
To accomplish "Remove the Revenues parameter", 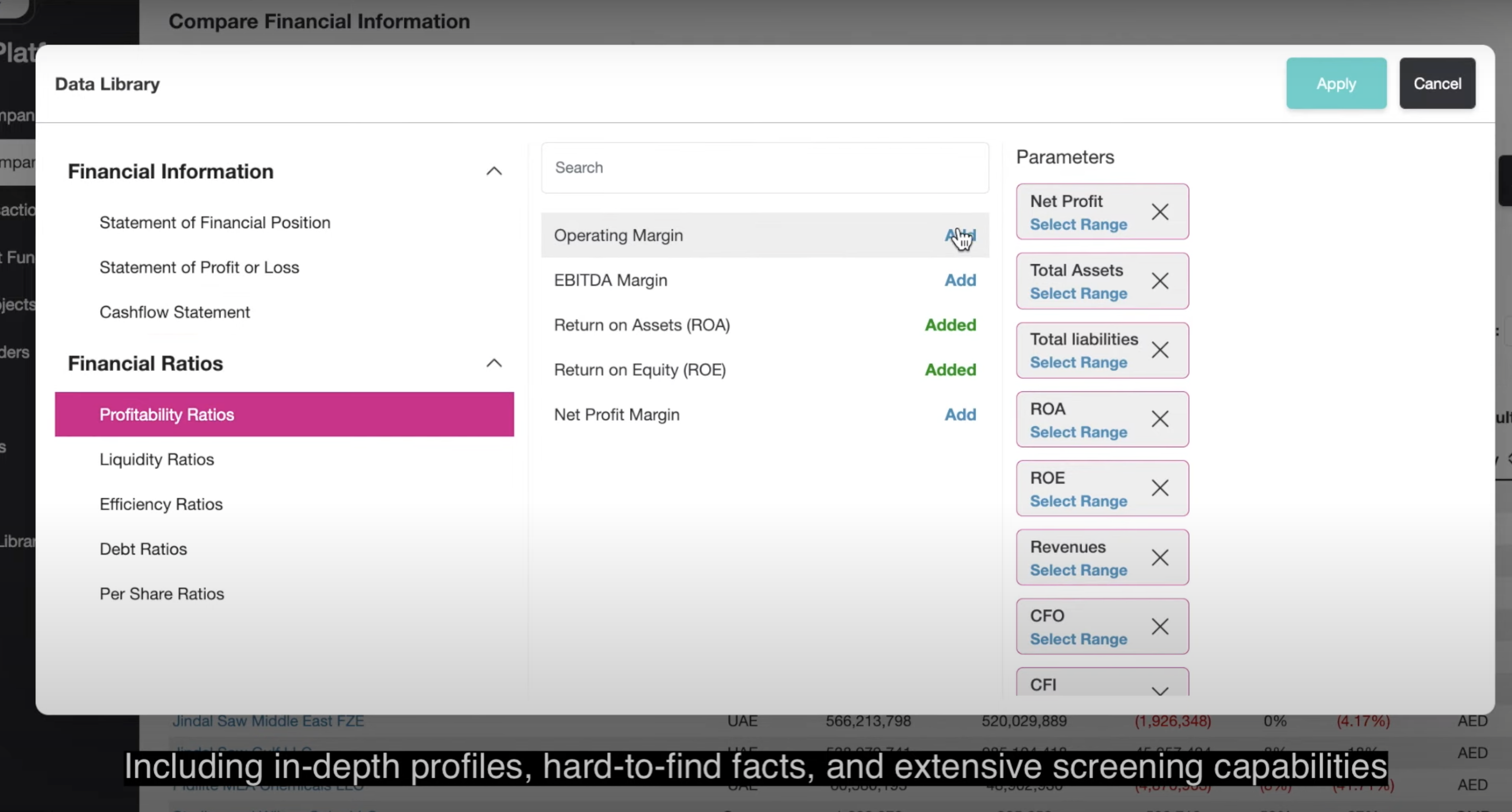I will point(1160,558).
